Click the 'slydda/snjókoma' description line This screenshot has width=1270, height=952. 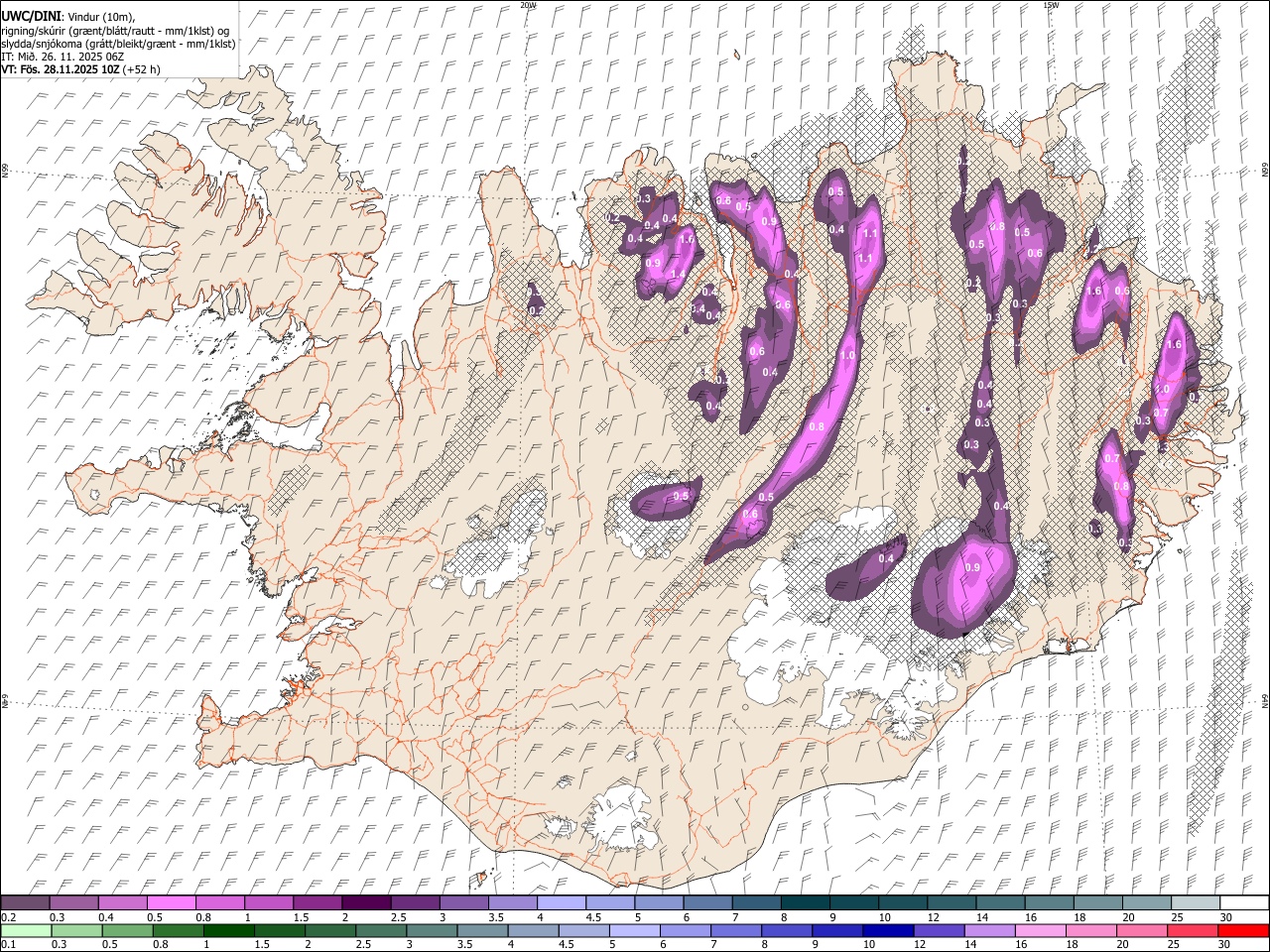pyautogui.click(x=119, y=44)
